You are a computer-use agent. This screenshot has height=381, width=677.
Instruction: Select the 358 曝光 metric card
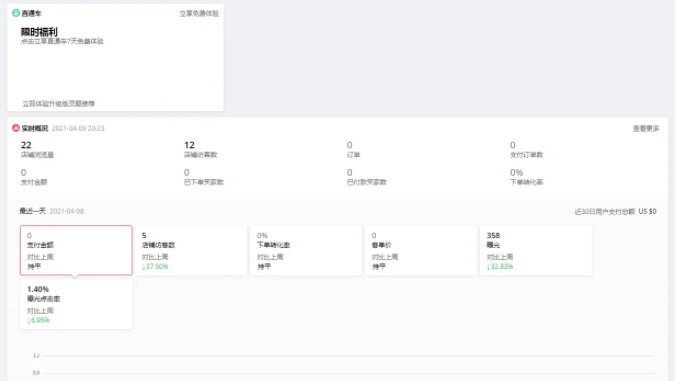(535, 250)
